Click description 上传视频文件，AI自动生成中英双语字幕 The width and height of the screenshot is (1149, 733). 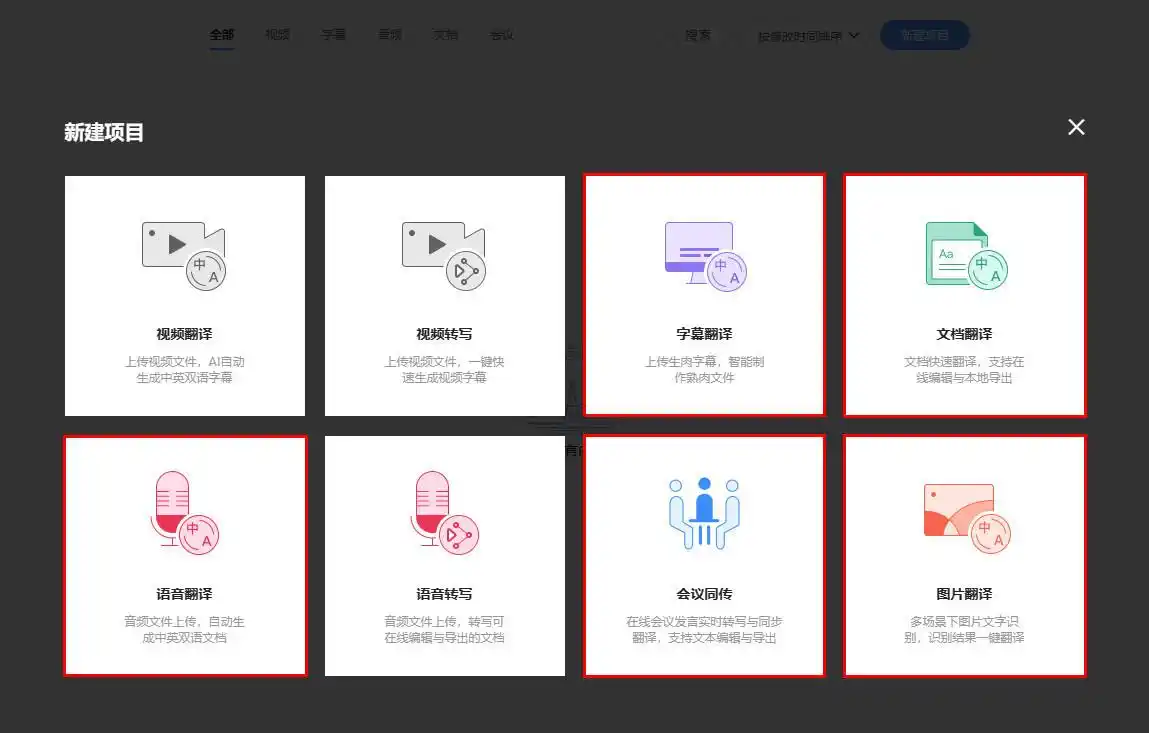click(x=184, y=369)
